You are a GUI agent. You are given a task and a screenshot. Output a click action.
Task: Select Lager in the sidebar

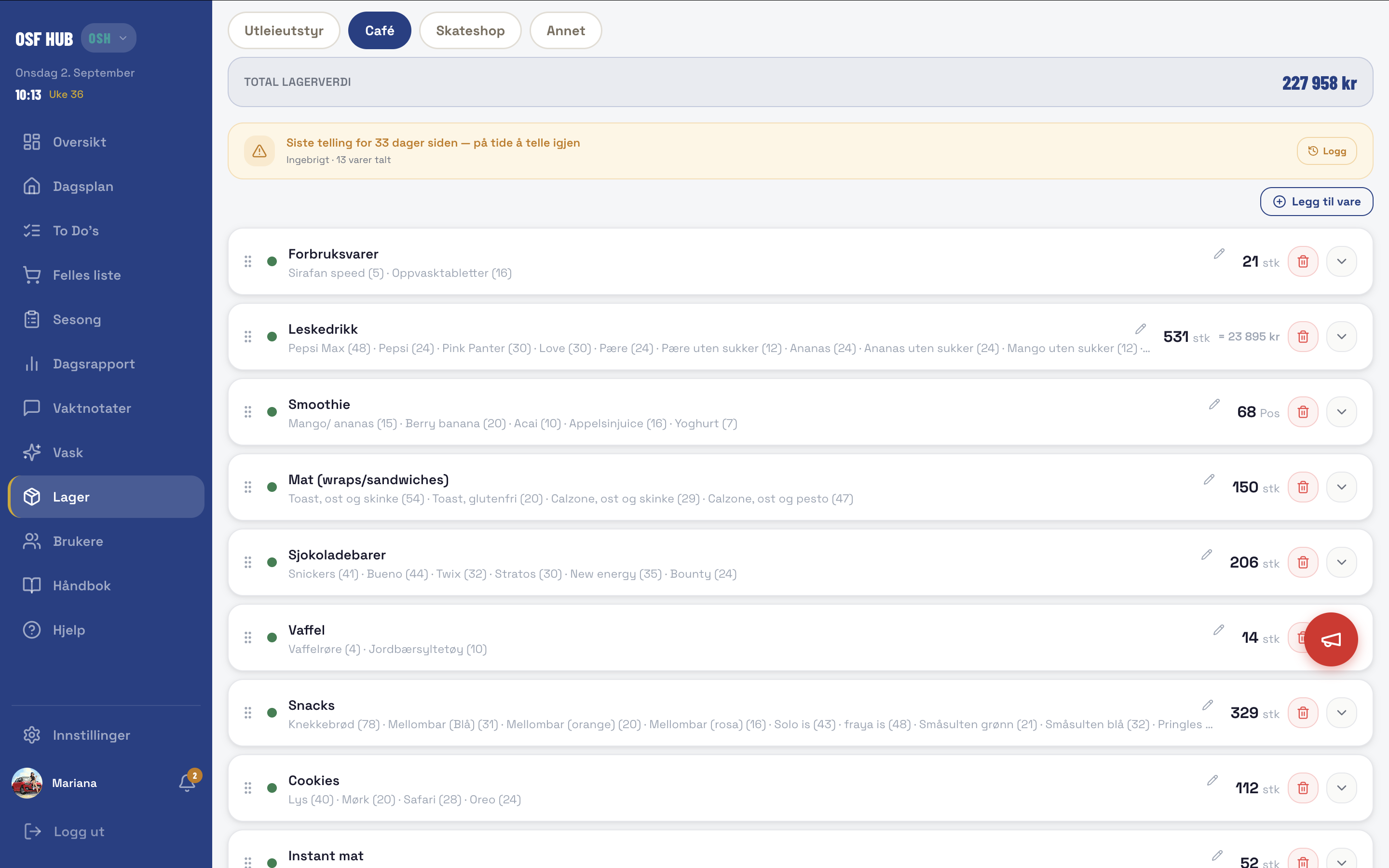(106, 497)
